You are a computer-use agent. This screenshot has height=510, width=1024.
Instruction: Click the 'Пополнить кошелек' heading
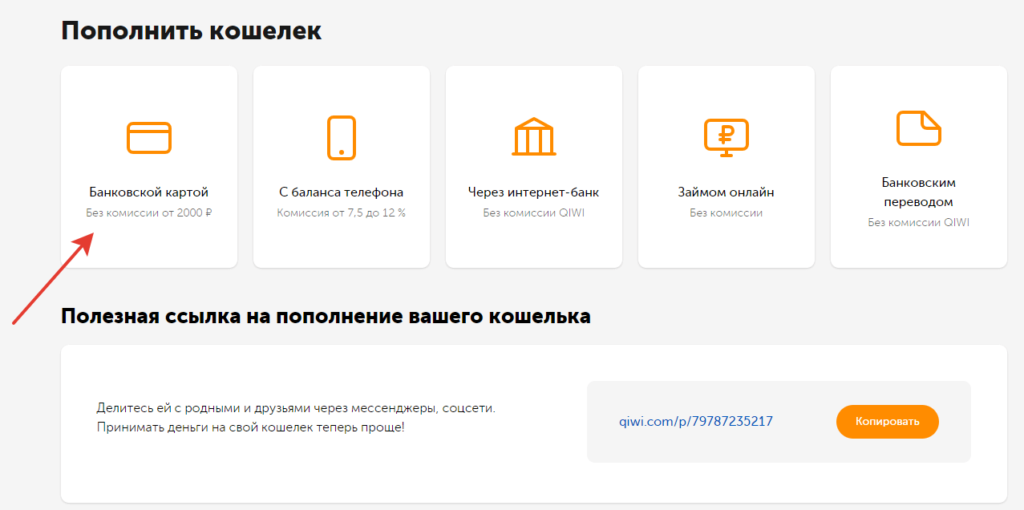pyautogui.click(x=191, y=31)
